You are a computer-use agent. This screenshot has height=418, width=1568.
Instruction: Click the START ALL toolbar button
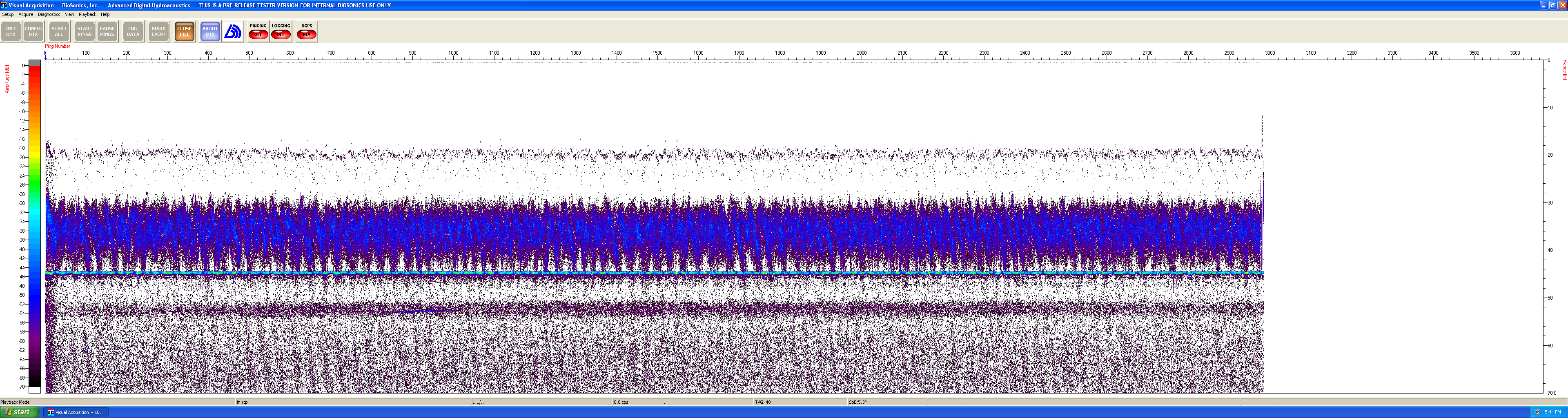tap(59, 32)
